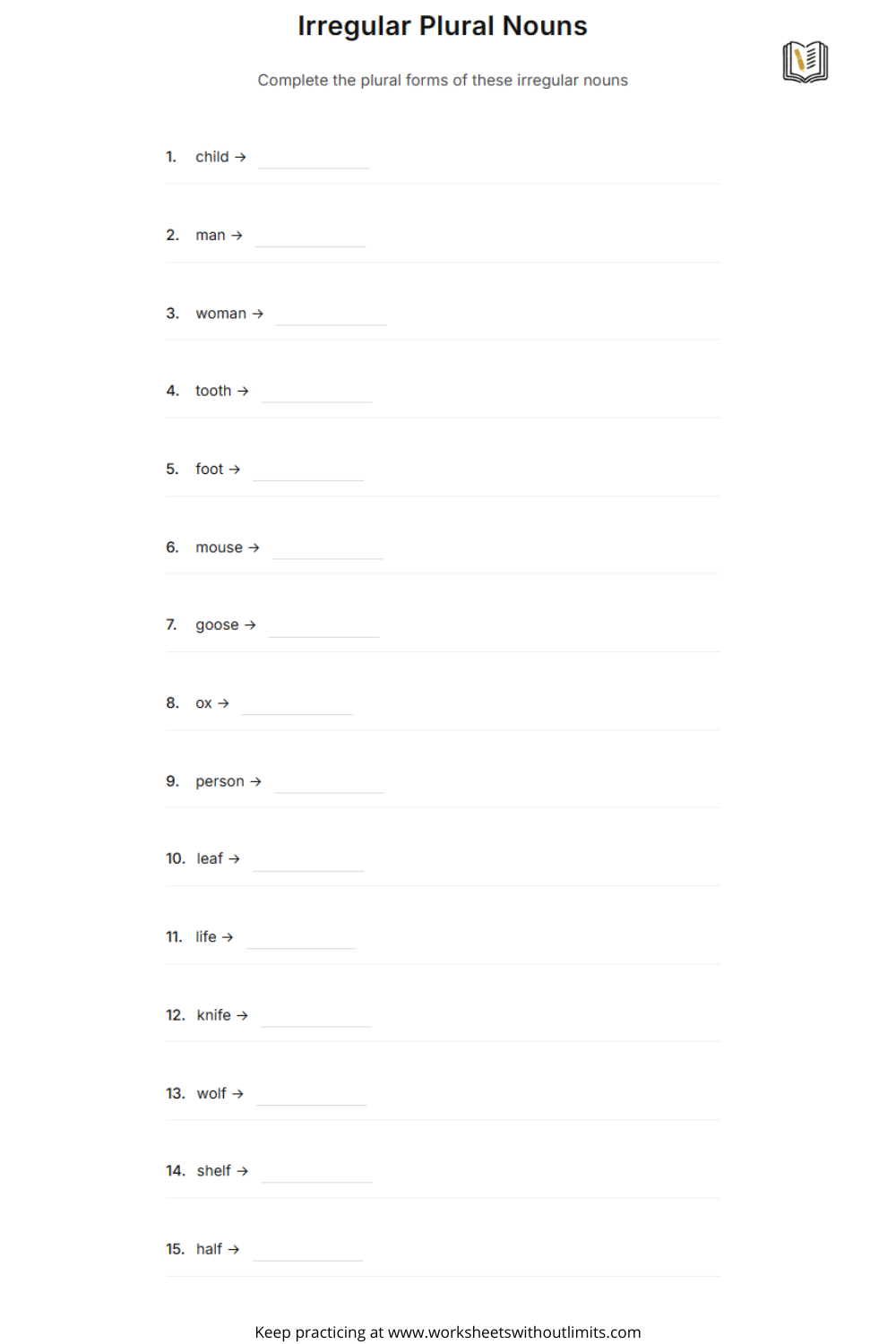Focus the answer line for person

click(329, 783)
